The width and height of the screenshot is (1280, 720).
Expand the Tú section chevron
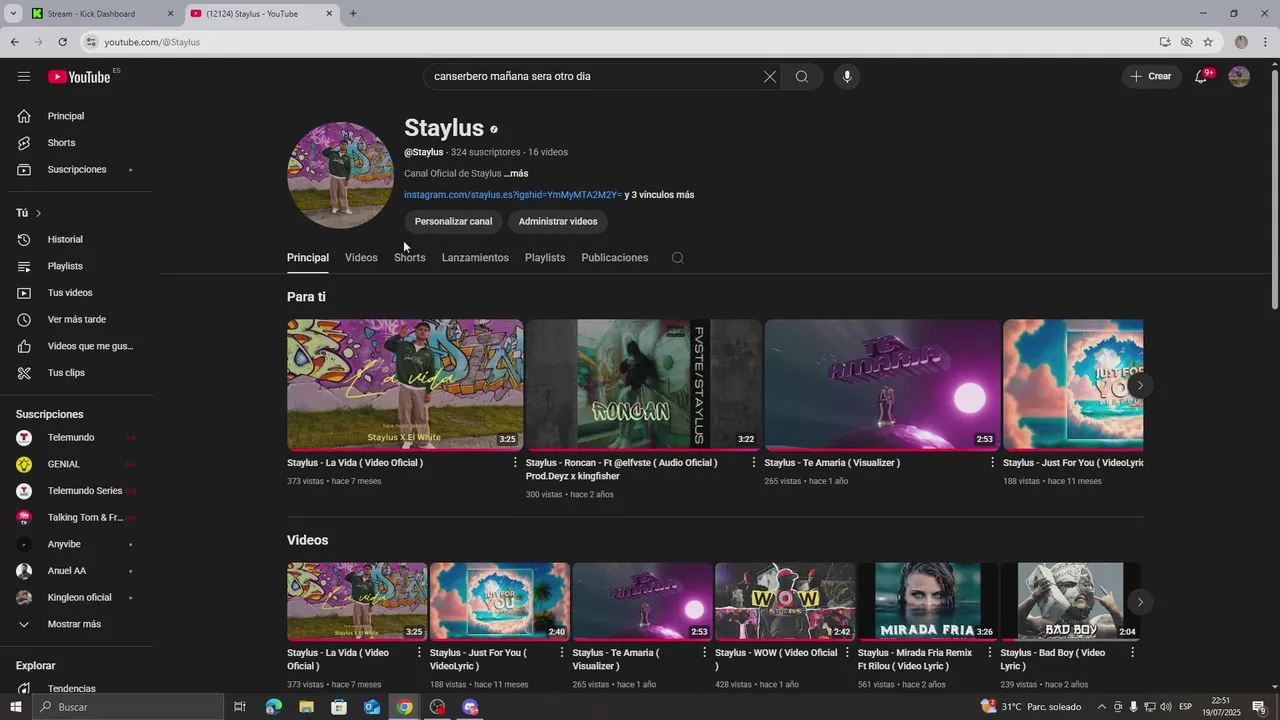click(39, 213)
